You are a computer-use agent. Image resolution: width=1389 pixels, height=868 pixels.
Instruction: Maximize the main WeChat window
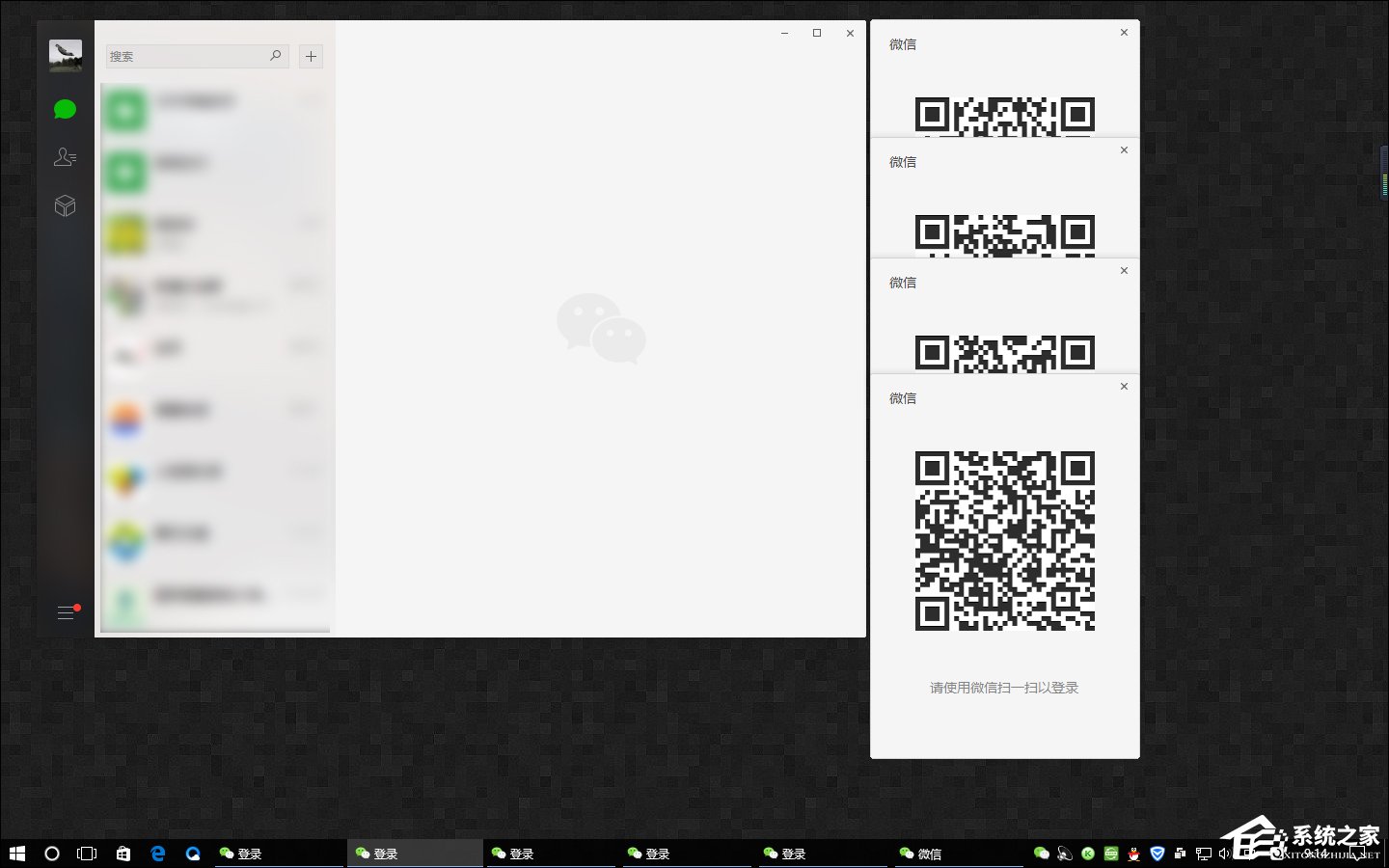[x=817, y=33]
